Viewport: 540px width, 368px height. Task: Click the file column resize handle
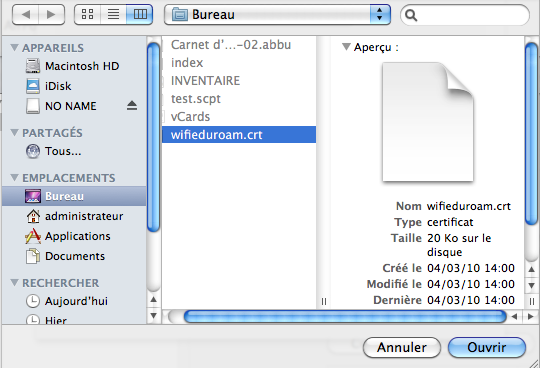pyautogui.click(x=324, y=301)
